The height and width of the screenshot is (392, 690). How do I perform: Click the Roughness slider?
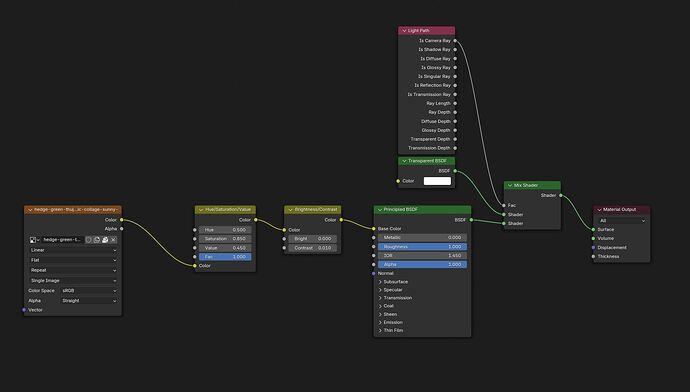422,247
